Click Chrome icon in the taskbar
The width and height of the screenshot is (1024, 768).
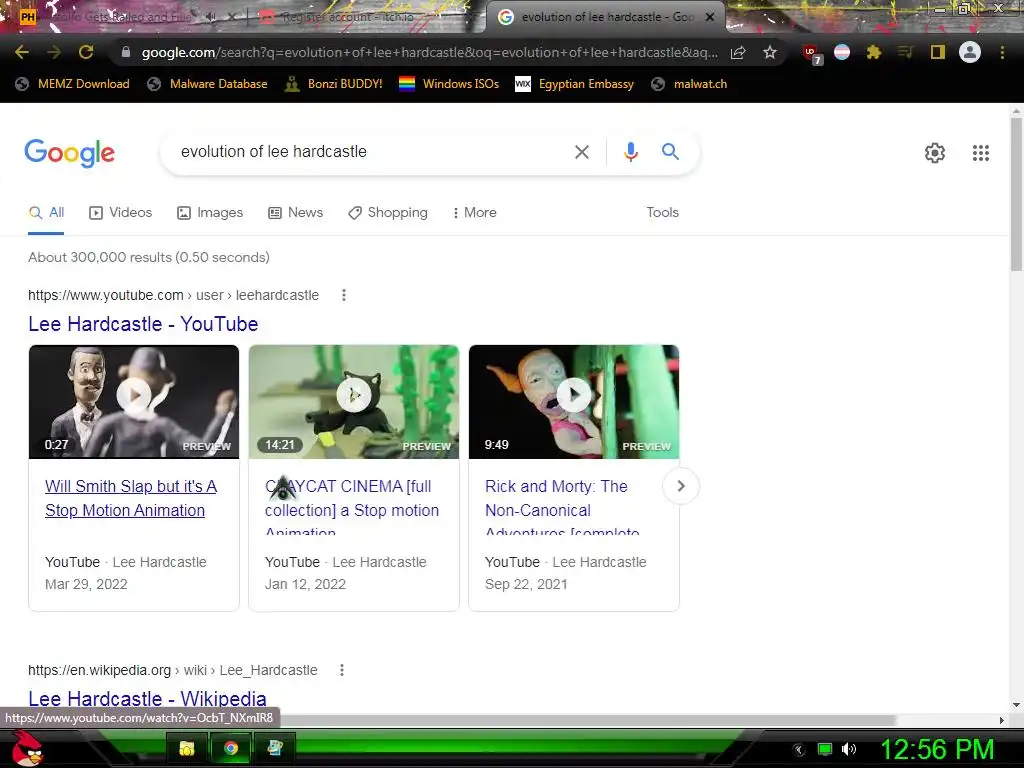[x=230, y=748]
